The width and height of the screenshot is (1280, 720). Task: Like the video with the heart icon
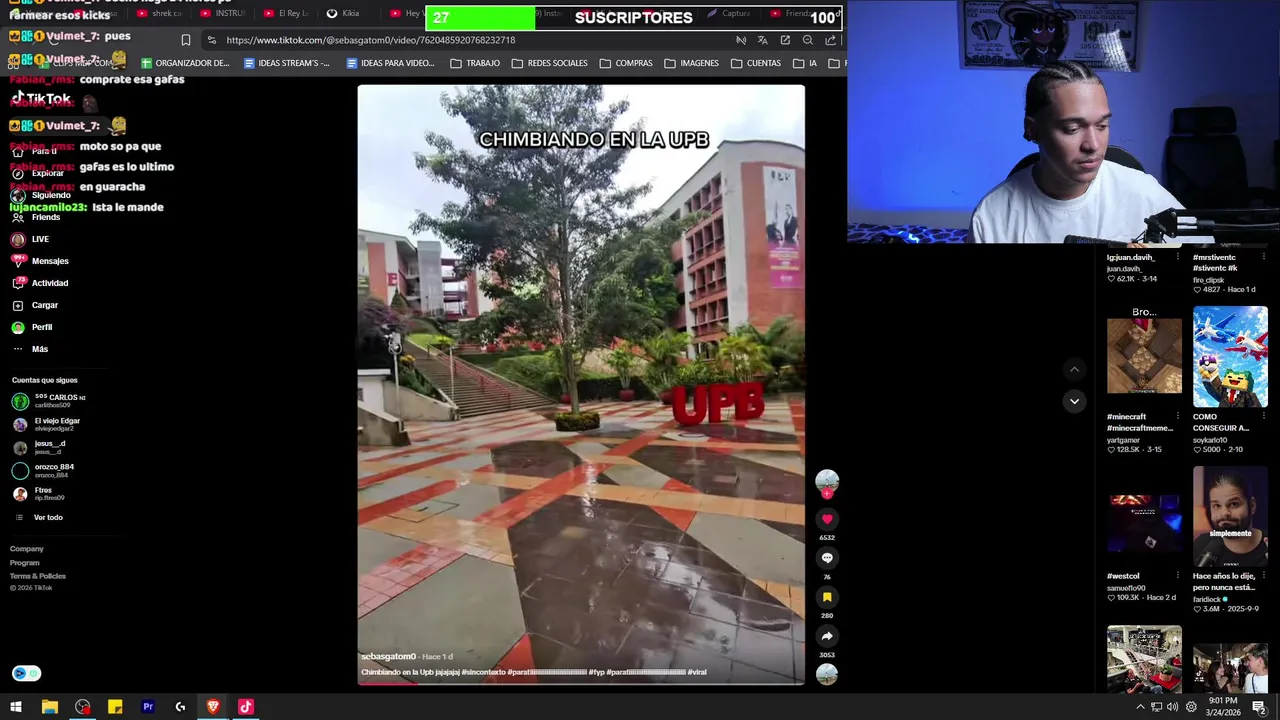827,519
